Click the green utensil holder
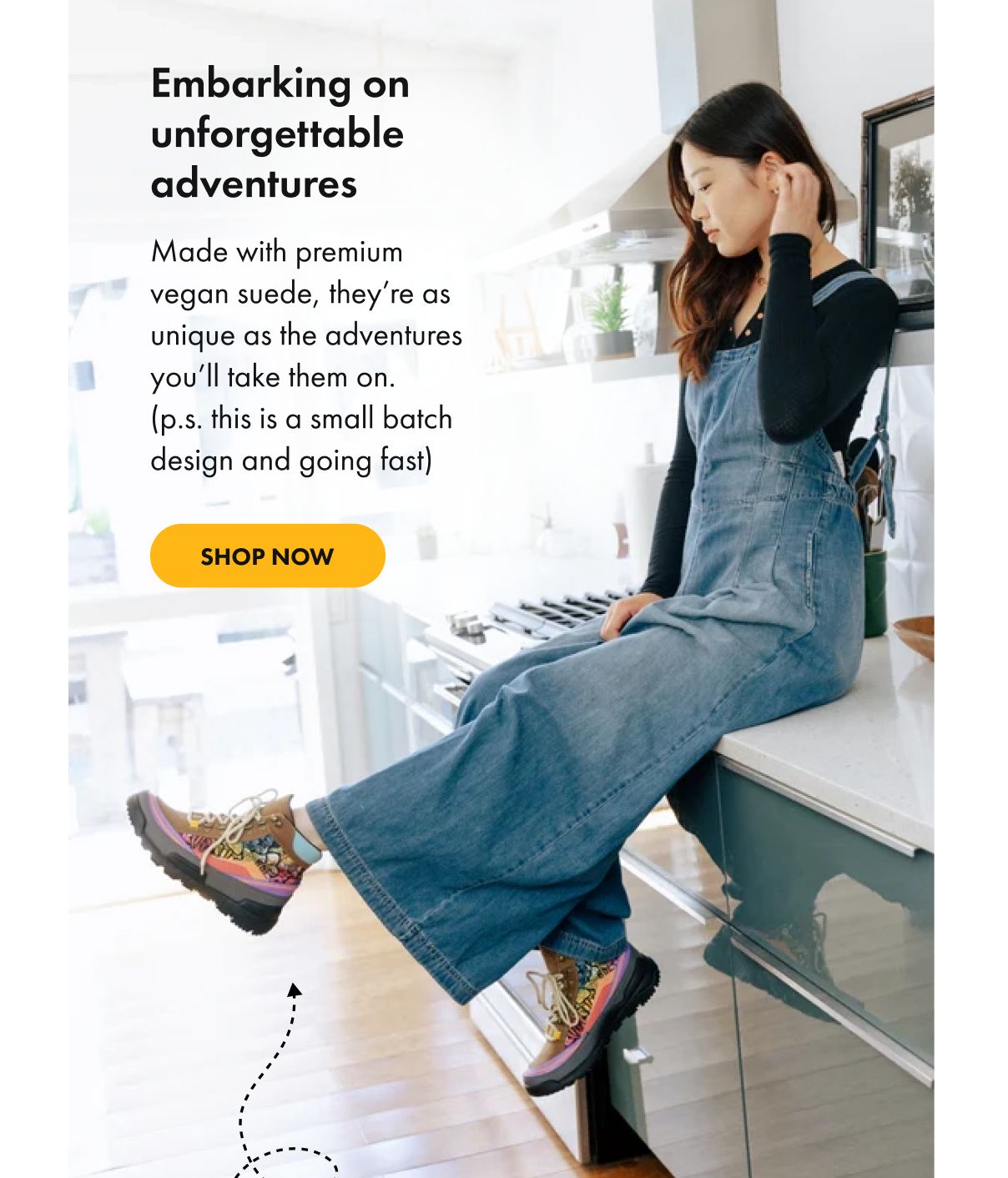Screen dimensions: 1008x1178 click(874, 591)
